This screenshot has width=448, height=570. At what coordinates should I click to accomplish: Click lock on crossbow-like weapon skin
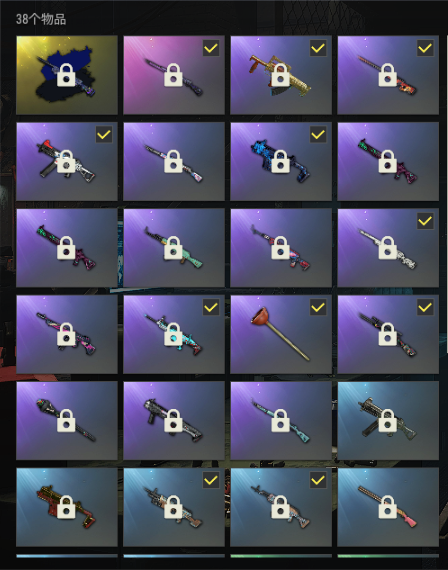[x=66, y=421]
